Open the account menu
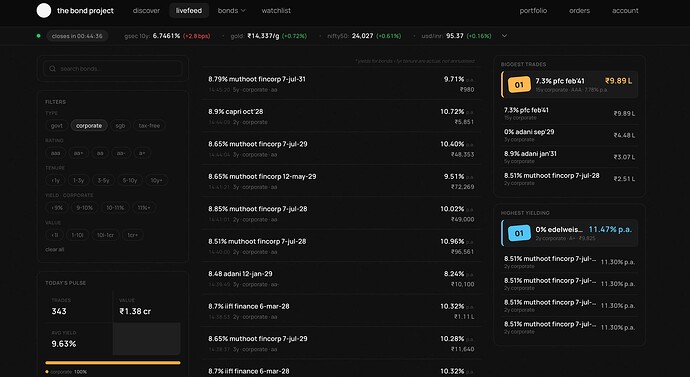Image resolution: width=690 pixels, height=377 pixels. click(x=625, y=11)
